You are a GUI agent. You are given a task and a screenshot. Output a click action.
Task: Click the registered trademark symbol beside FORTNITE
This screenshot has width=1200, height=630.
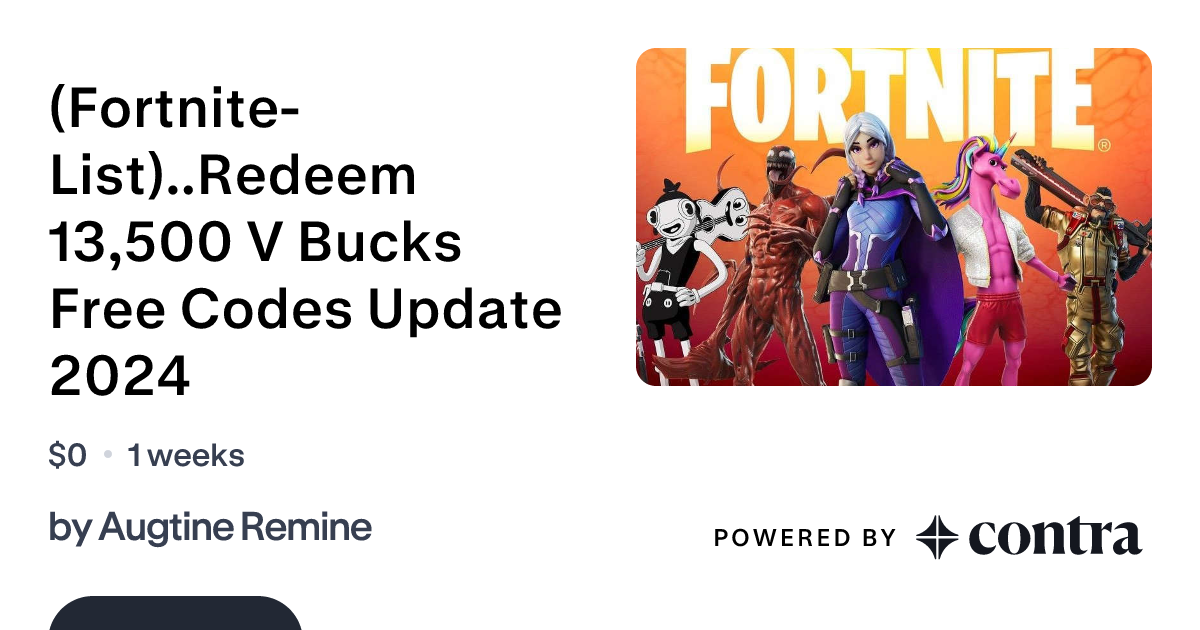(x=1103, y=145)
